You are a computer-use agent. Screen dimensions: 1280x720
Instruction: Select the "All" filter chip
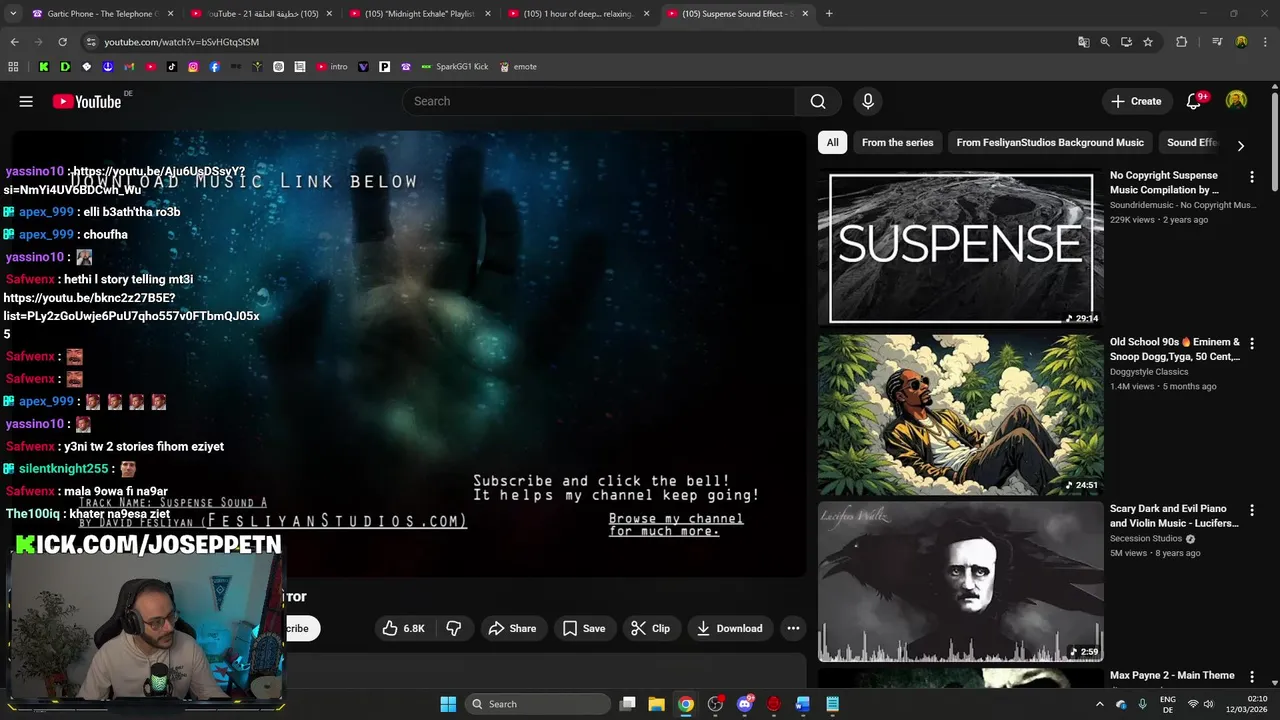(832, 142)
